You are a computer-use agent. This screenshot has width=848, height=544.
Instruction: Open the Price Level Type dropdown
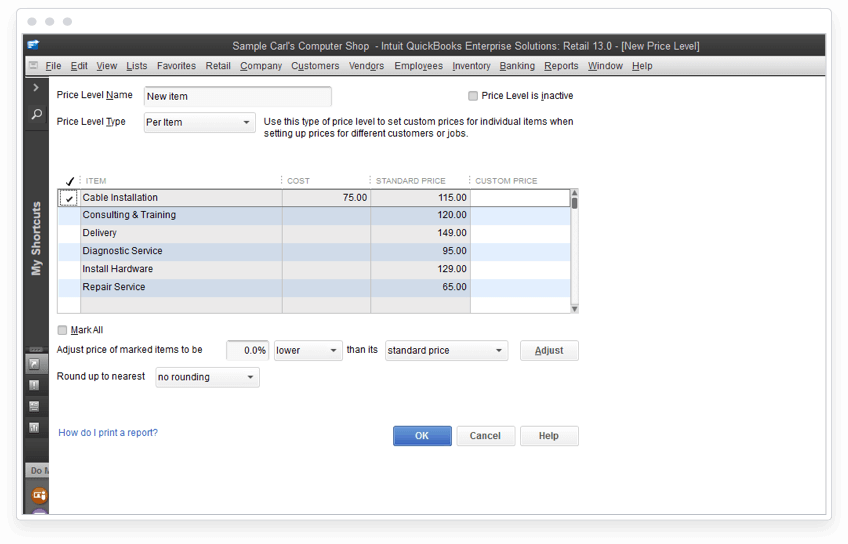click(200, 122)
